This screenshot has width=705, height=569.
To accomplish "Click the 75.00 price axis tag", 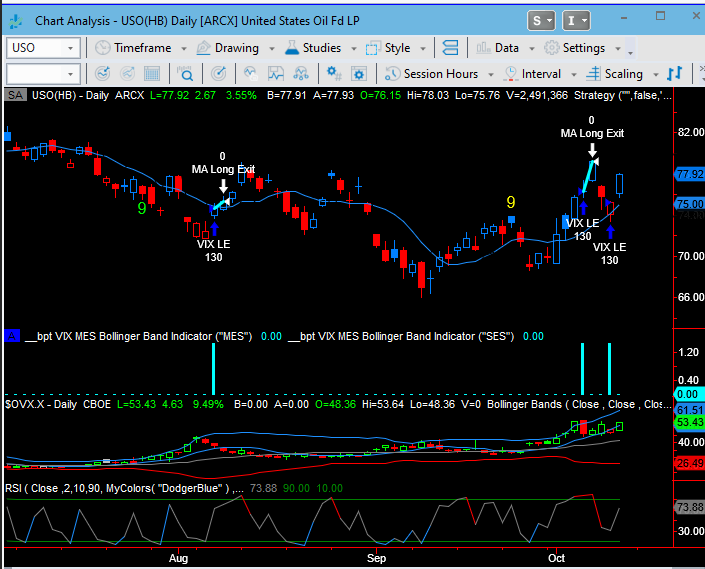I will [x=689, y=204].
